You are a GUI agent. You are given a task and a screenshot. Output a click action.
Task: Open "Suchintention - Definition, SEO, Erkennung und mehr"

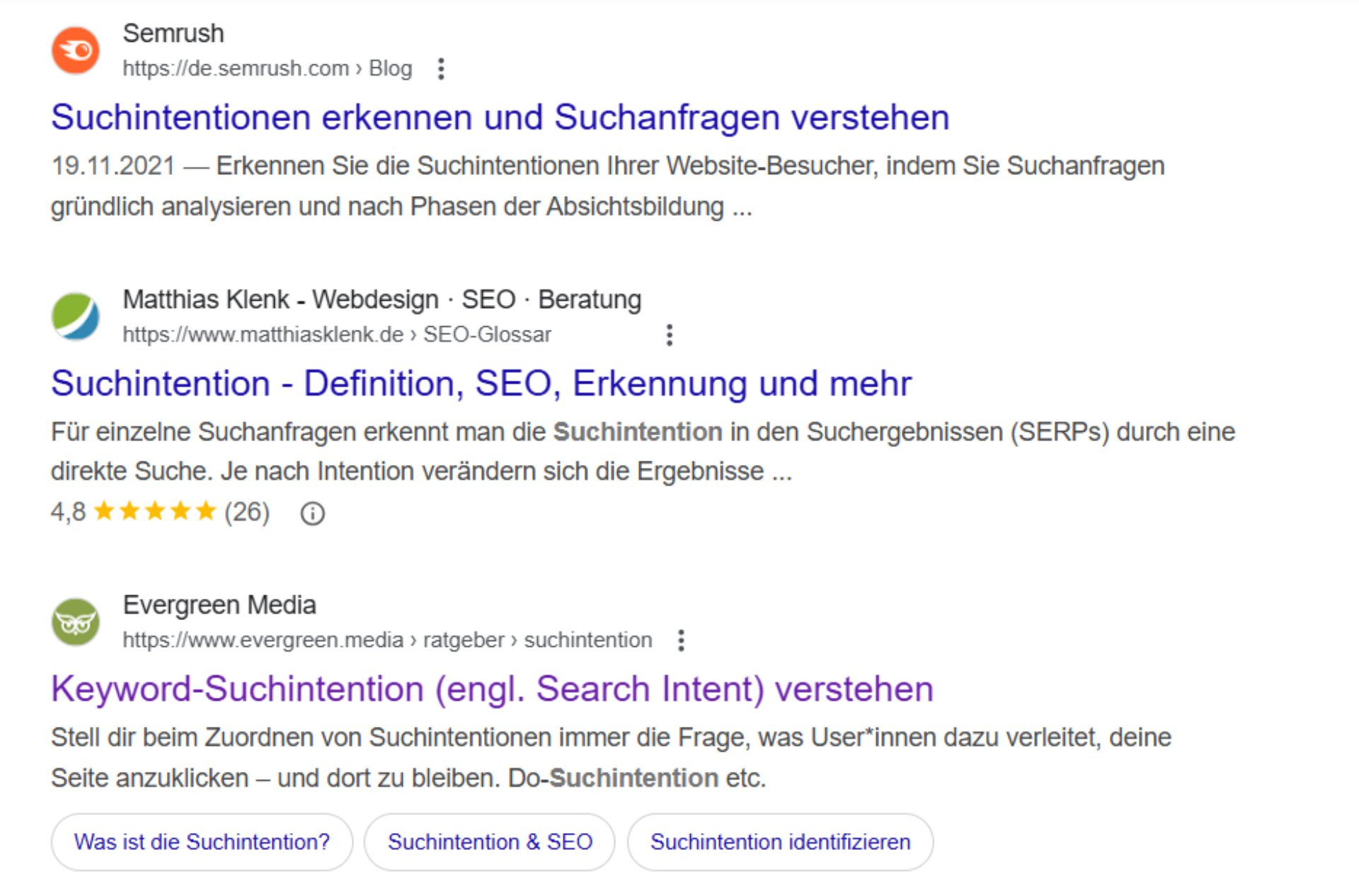480,383
